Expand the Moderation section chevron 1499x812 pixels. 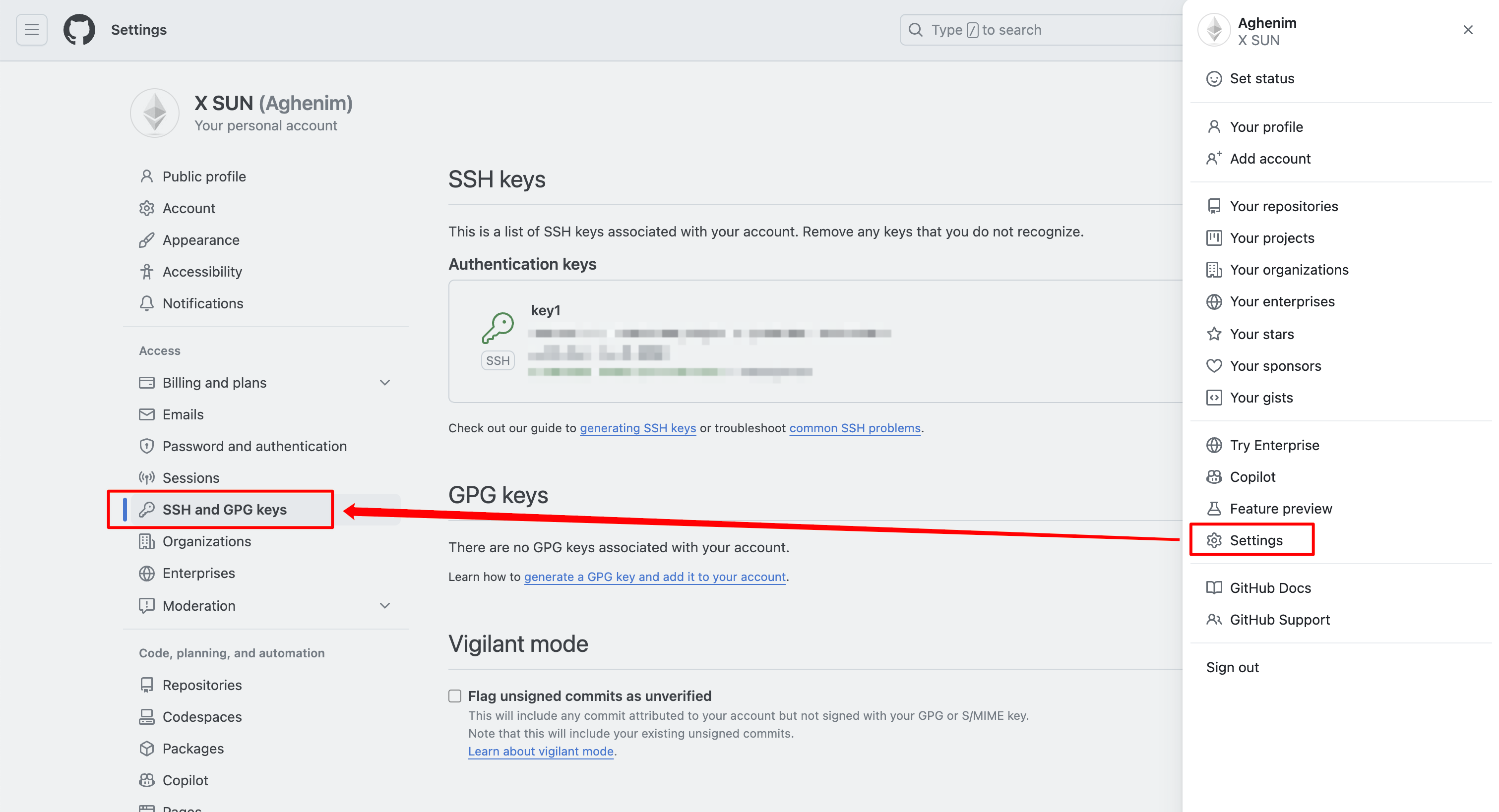click(x=384, y=605)
